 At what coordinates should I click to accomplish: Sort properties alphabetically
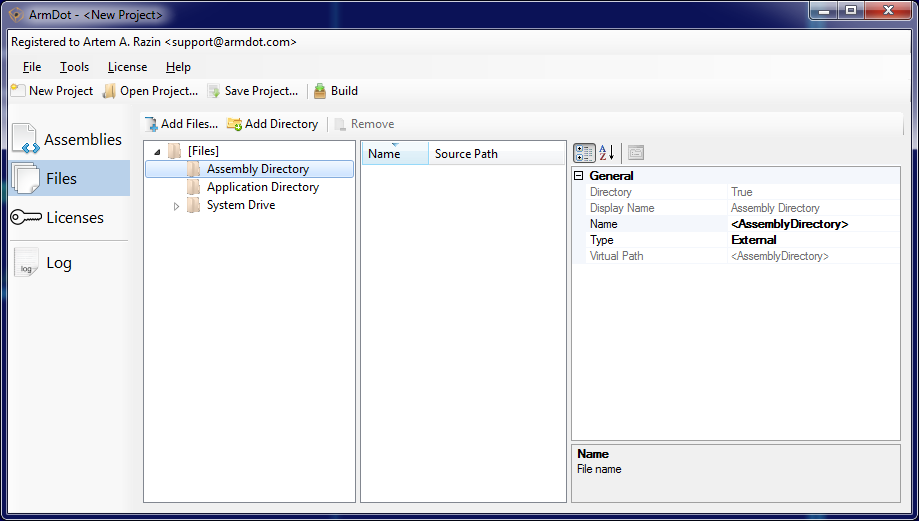(607, 153)
